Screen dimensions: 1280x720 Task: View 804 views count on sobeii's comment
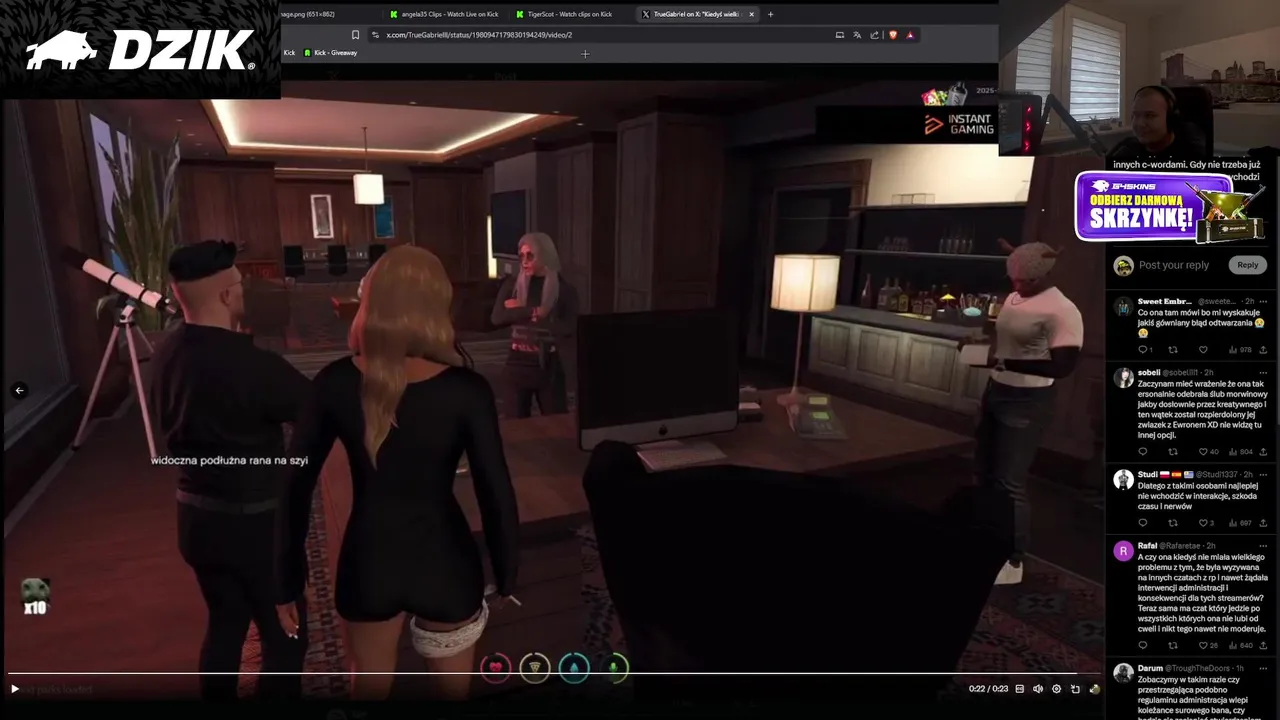tap(1239, 452)
